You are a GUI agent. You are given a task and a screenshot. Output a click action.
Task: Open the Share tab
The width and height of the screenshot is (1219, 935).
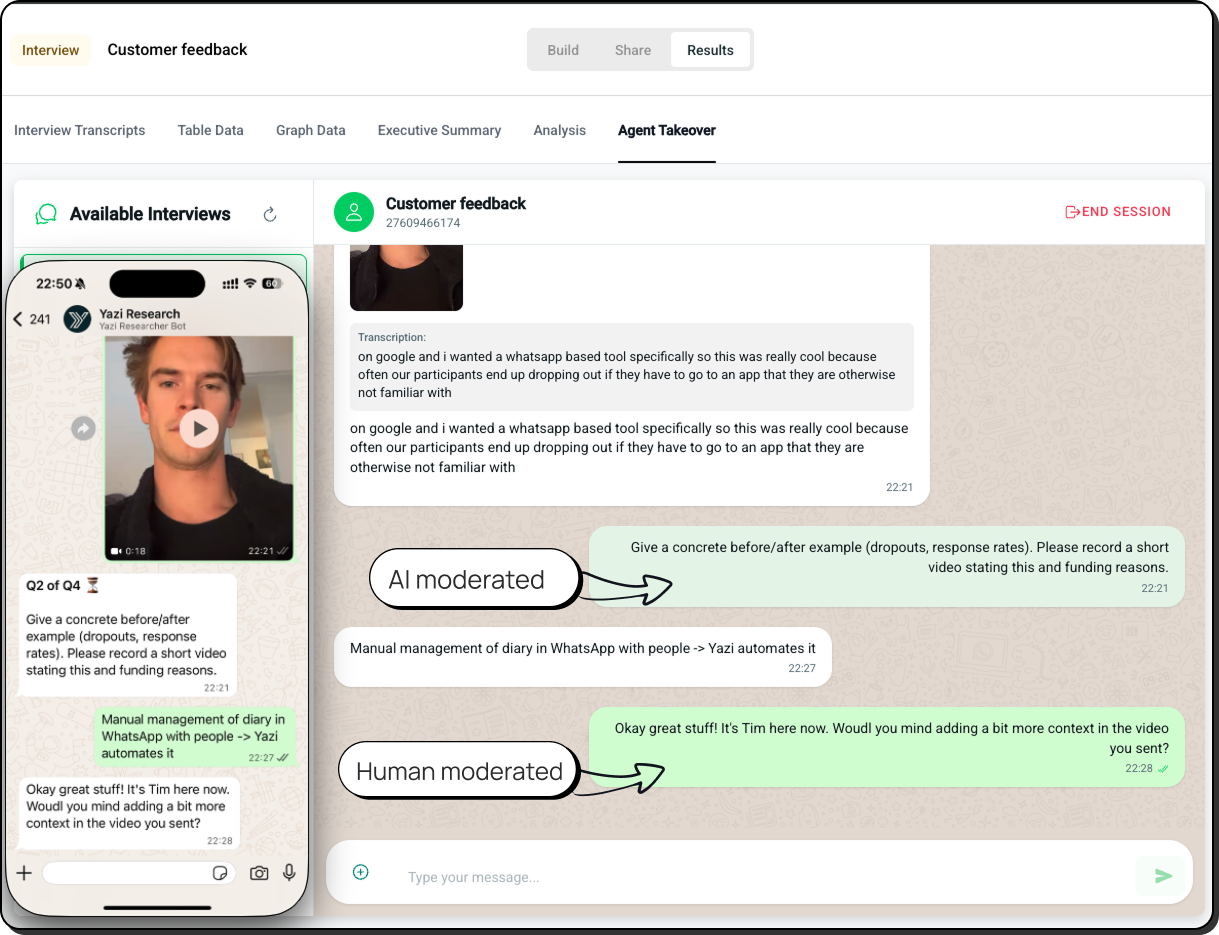point(633,50)
